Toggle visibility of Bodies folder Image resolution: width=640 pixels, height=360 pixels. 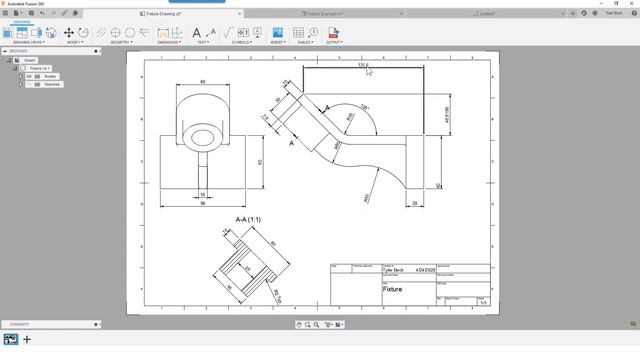29,76
